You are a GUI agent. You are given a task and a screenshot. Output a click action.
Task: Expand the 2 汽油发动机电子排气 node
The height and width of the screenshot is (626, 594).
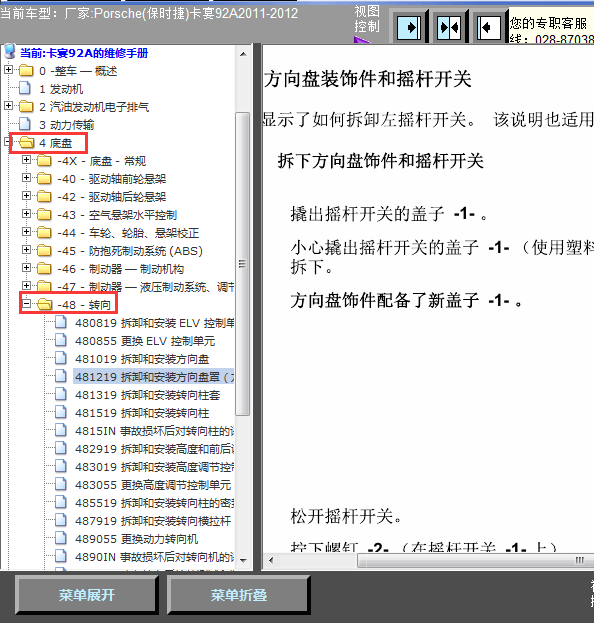(8, 105)
